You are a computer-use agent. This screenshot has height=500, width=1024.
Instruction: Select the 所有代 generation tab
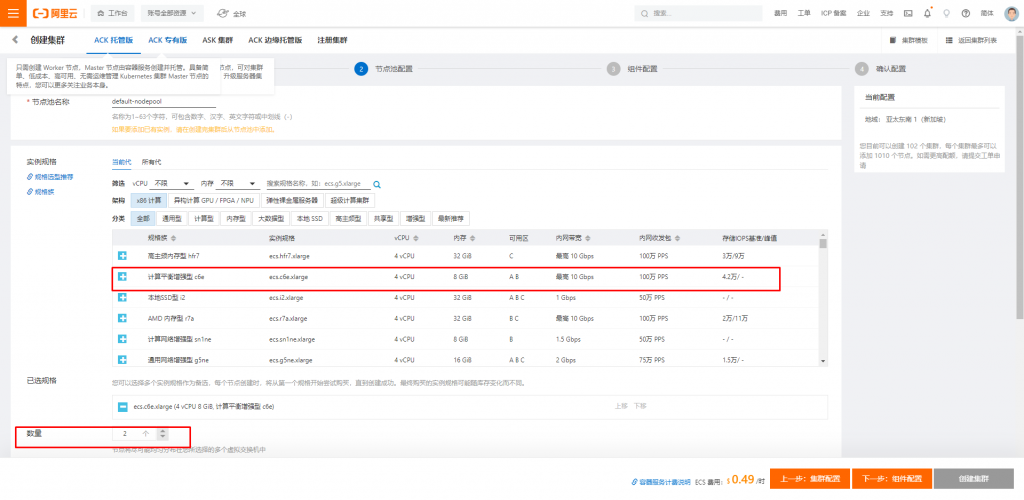[x=151, y=161]
